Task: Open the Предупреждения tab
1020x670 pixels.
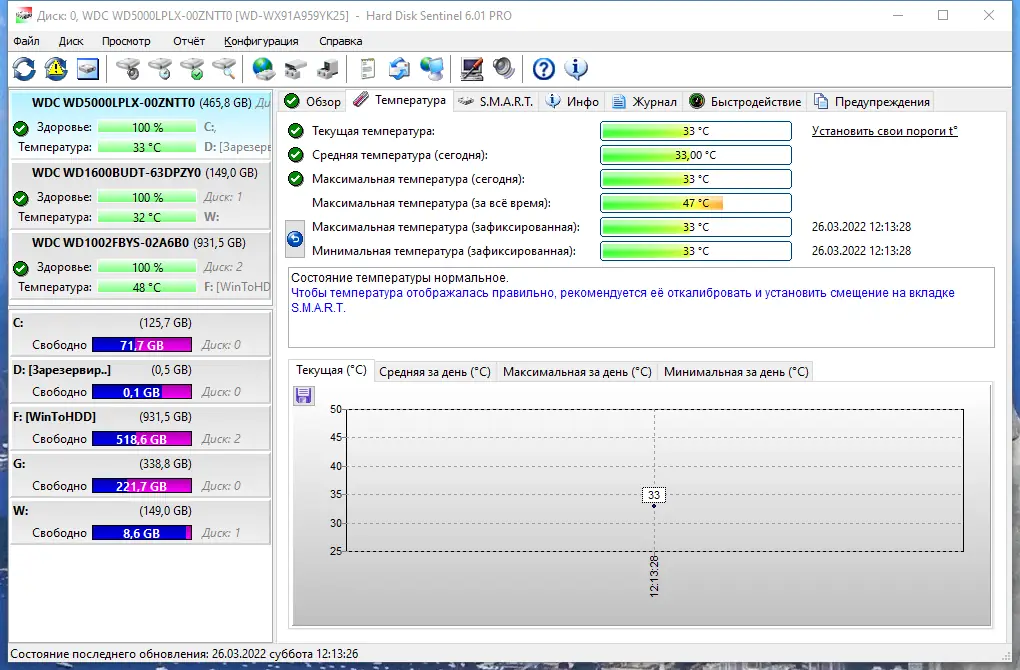Action: (872, 101)
